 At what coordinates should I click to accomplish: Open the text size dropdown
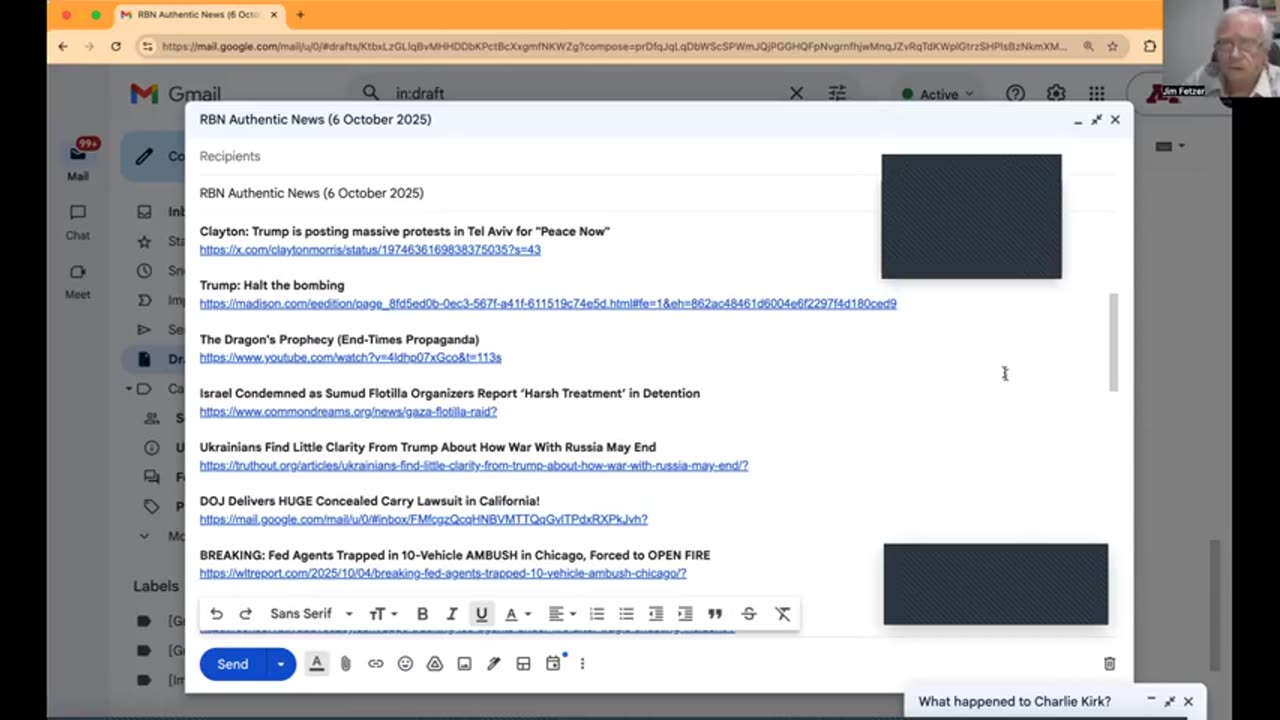point(383,614)
